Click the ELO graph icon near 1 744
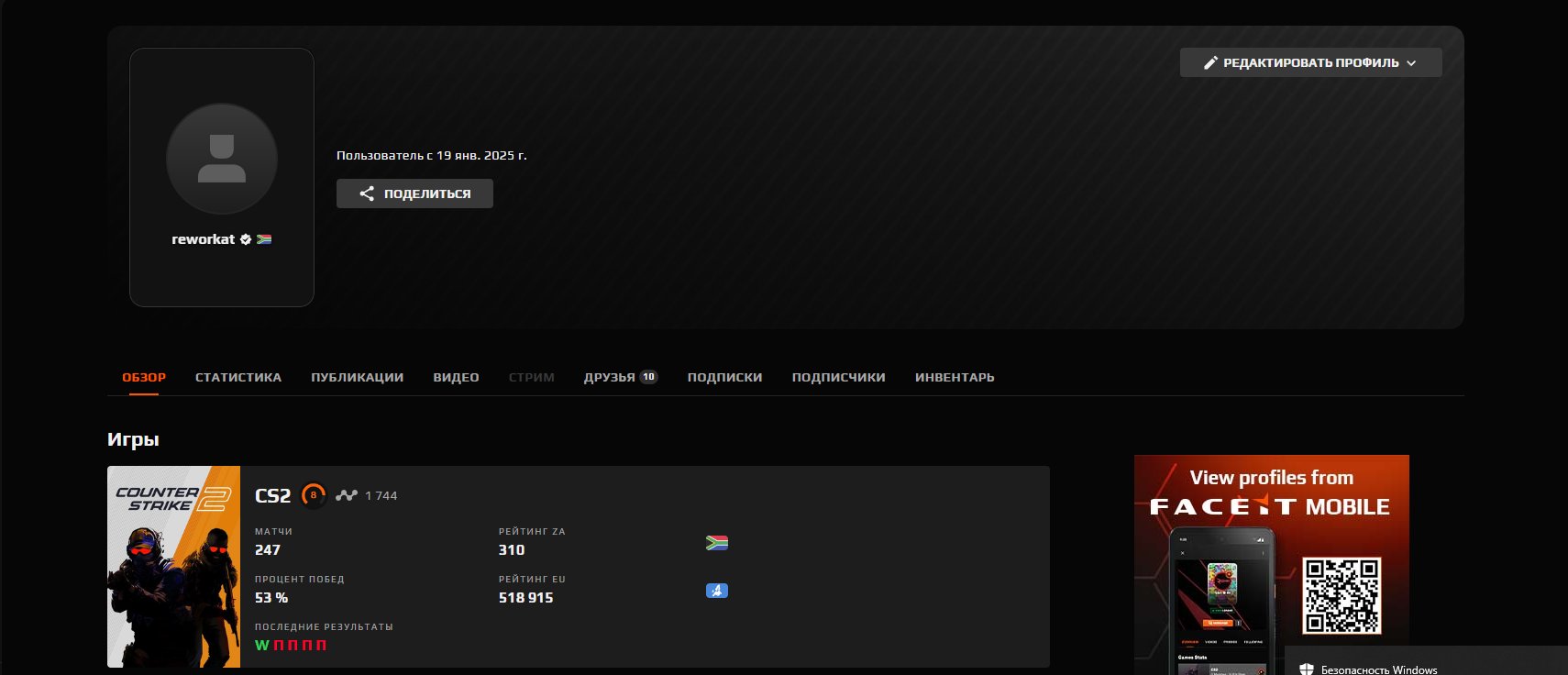 click(346, 495)
